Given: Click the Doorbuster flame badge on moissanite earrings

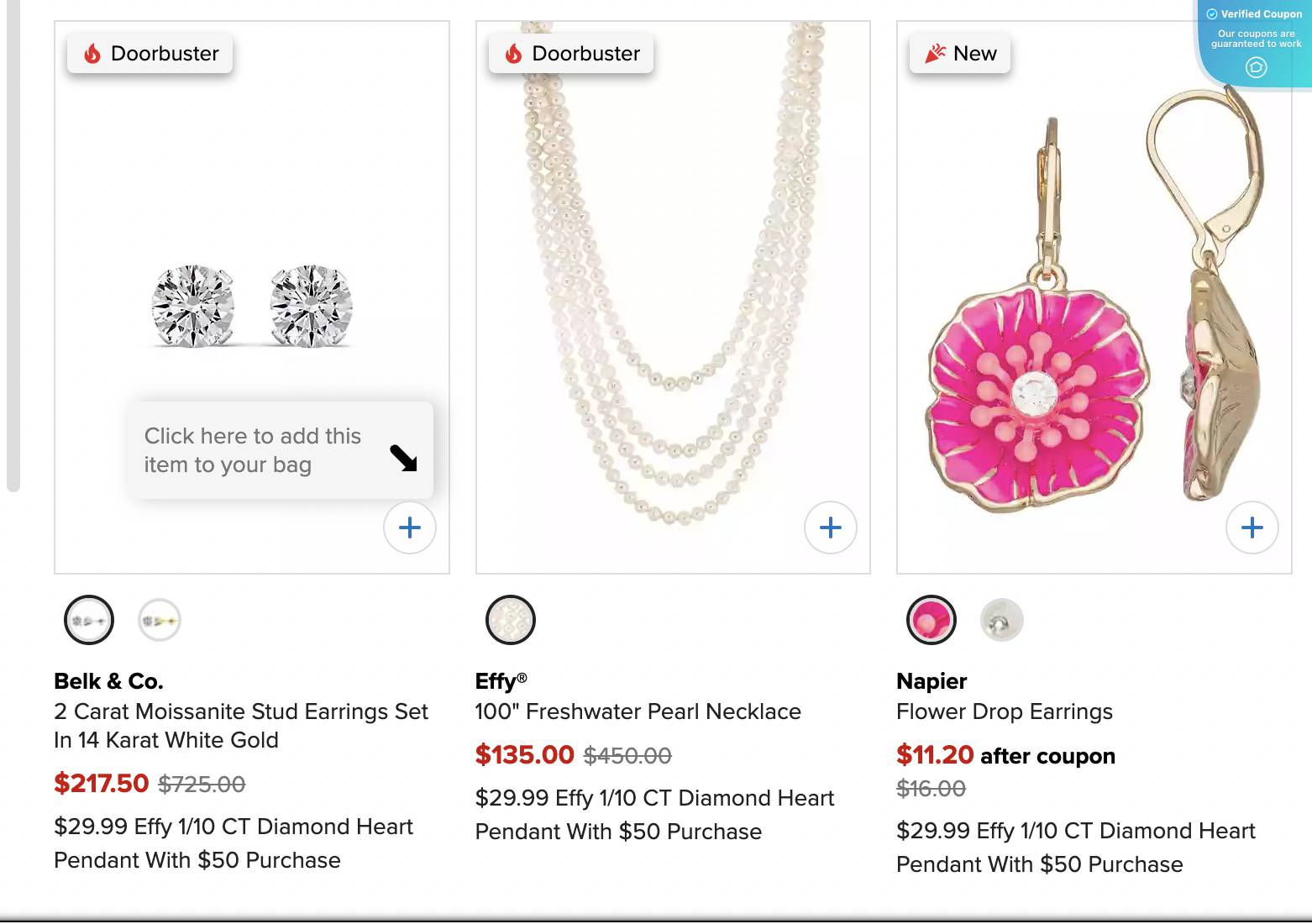Looking at the screenshot, I should [150, 53].
